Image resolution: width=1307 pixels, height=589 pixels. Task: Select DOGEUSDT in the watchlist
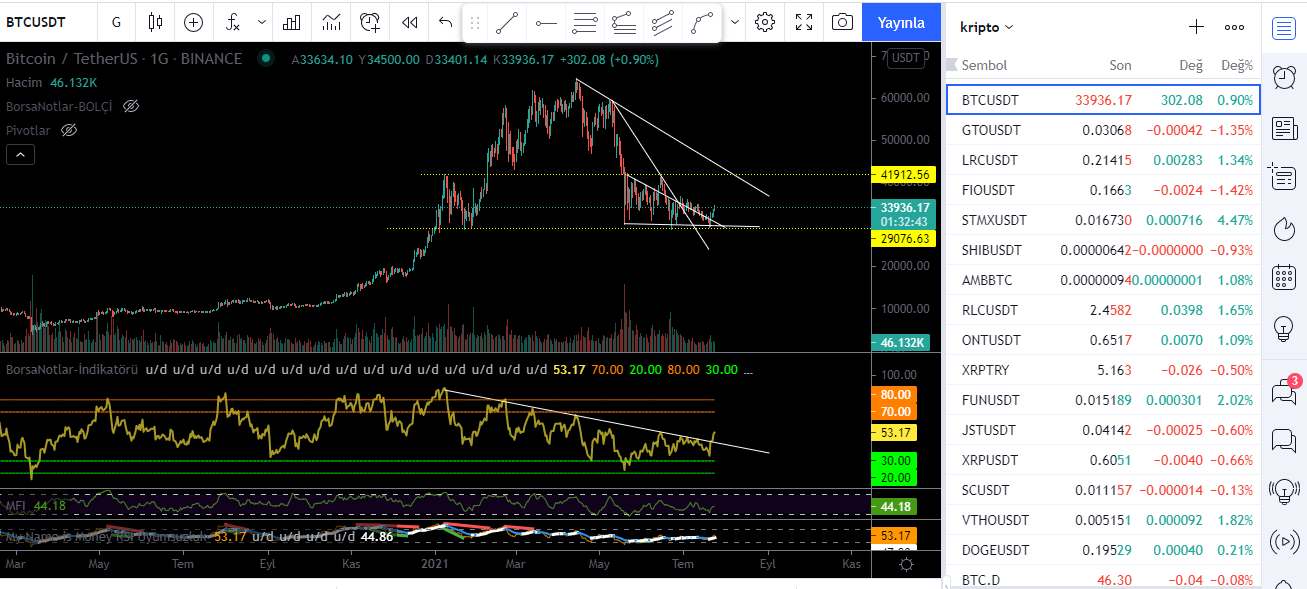(1103, 550)
